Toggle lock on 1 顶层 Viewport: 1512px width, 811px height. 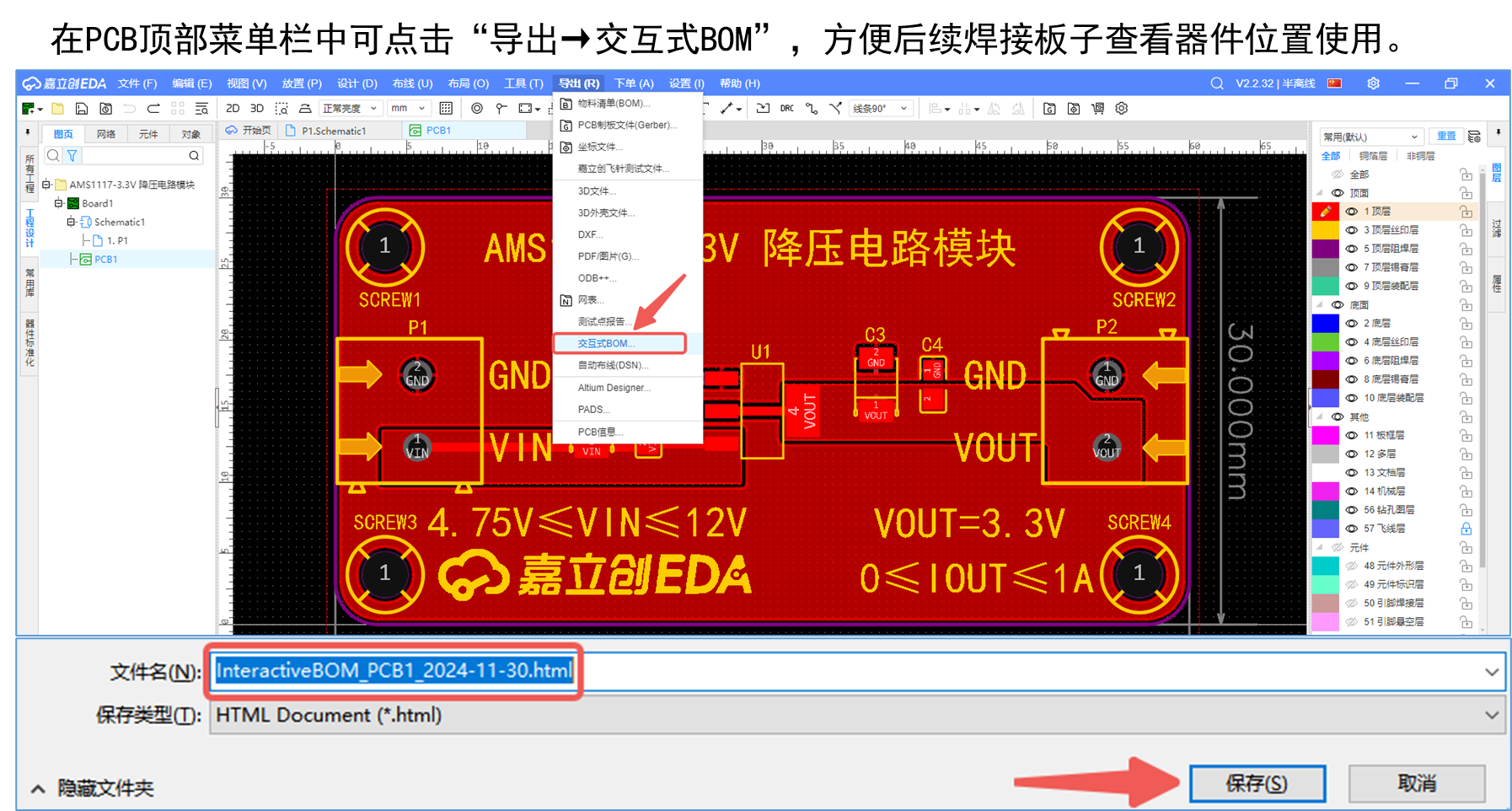pyautogui.click(x=1466, y=212)
